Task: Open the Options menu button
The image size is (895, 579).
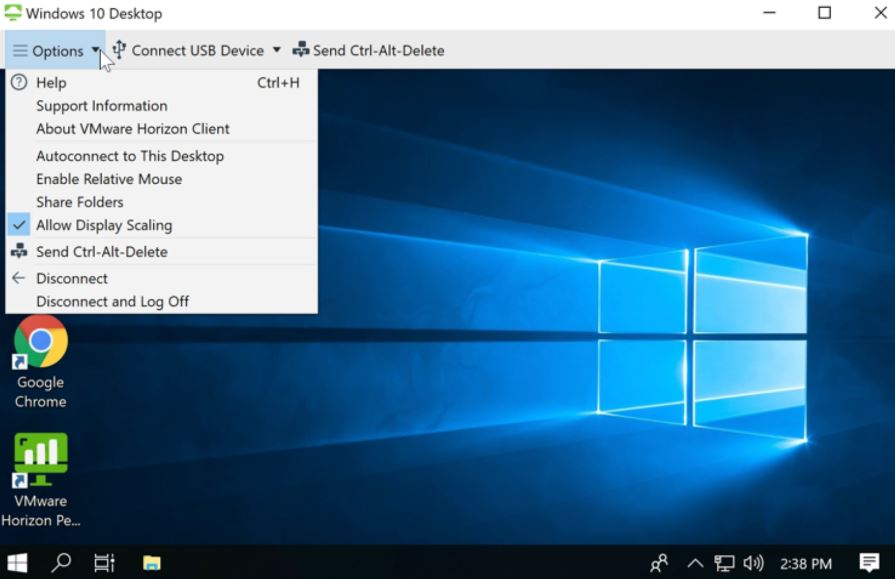Action: coord(55,51)
